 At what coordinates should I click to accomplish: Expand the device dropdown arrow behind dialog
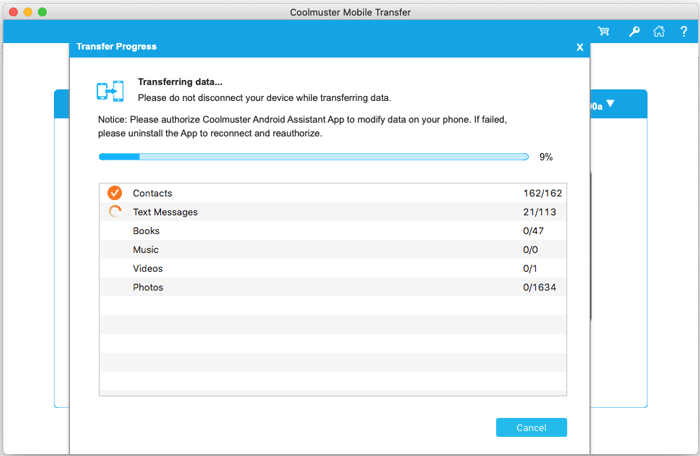point(610,104)
